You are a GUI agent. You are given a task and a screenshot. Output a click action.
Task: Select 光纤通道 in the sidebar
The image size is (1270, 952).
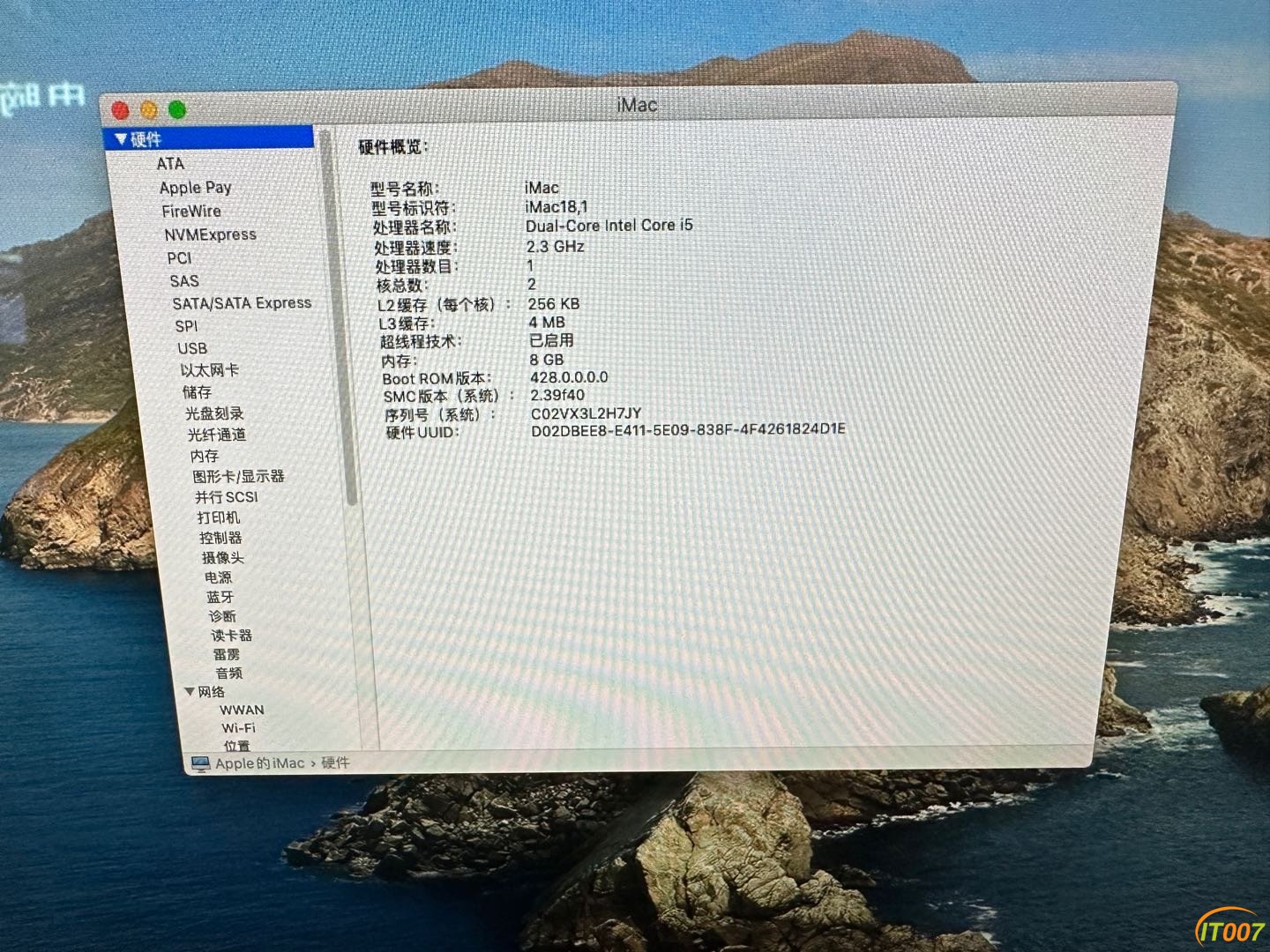click(x=216, y=435)
